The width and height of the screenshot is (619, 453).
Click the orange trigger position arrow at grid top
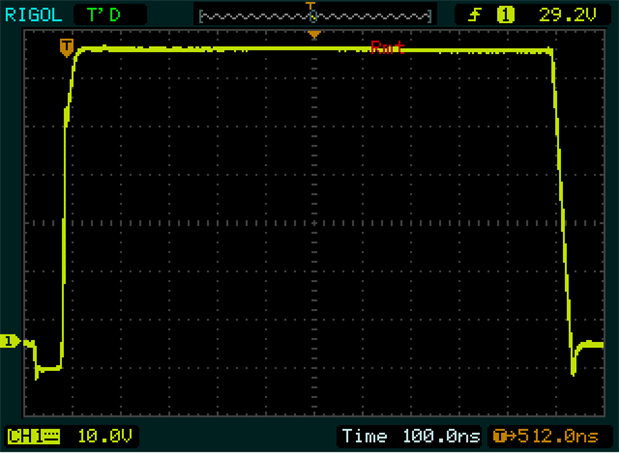pos(314,36)
